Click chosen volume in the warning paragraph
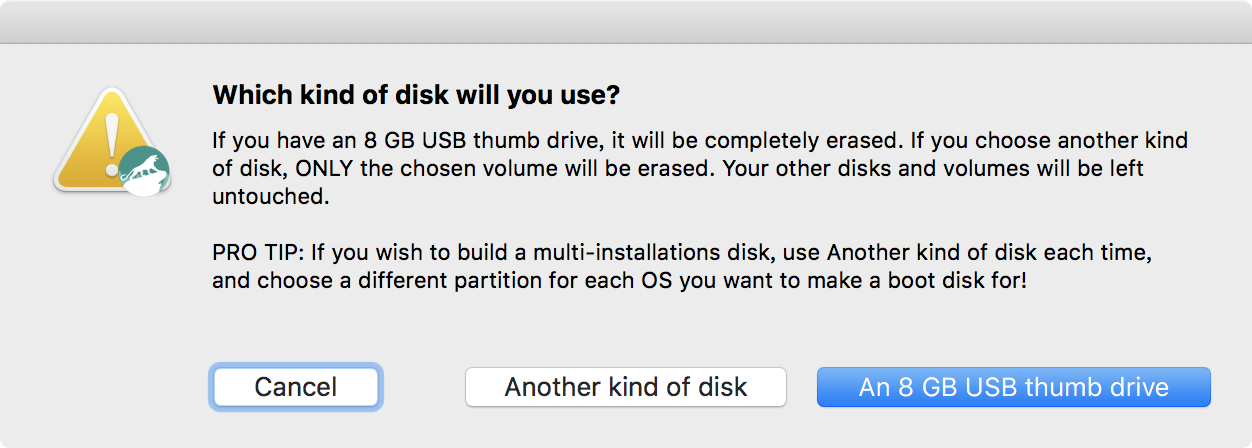 click(460, 169)
